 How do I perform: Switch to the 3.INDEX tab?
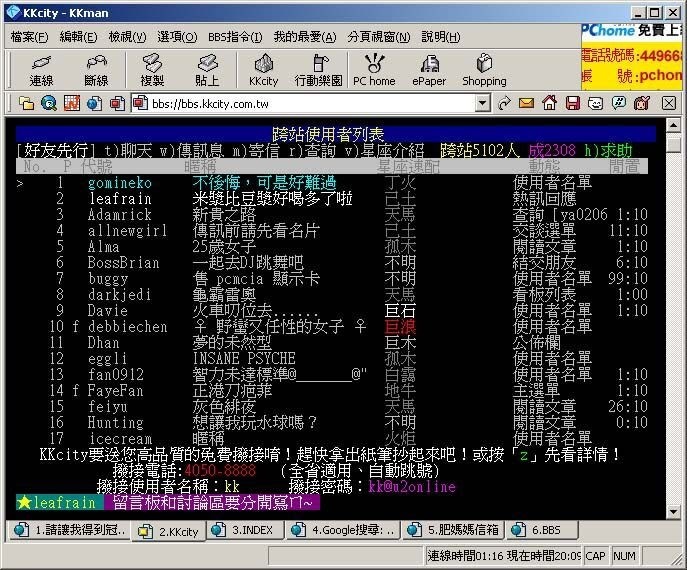point(245,530)
